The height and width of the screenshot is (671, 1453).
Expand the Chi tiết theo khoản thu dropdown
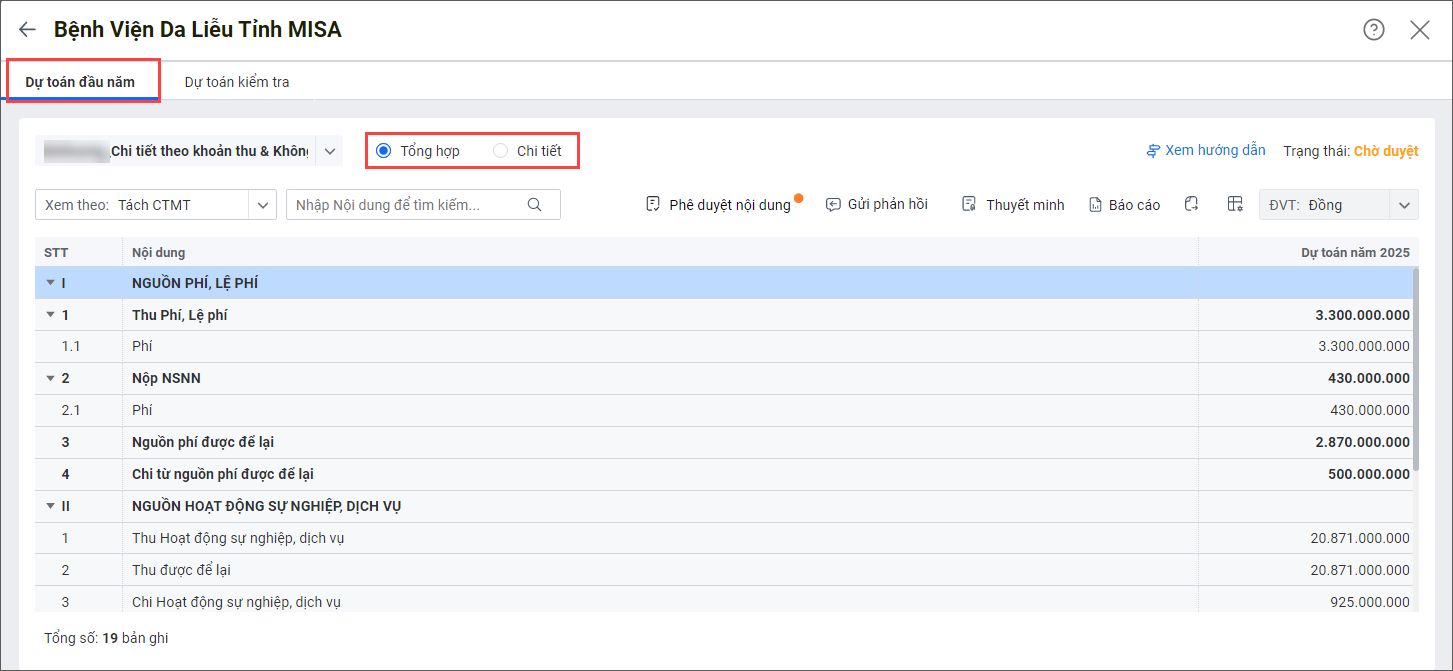click(x=329, y=151)
